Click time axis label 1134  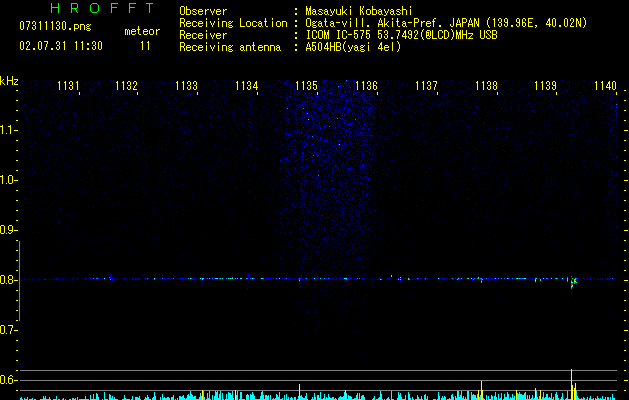tap(246, 86)
